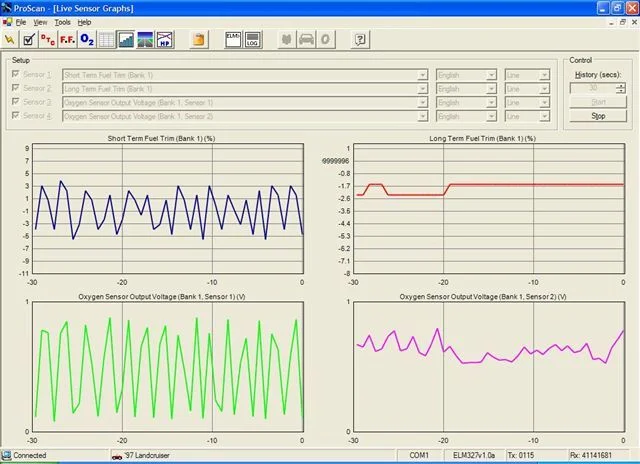Screen dimensions: 640x464
Task: Click the greyed zero toolbar icon
Action: coord(326,40)
